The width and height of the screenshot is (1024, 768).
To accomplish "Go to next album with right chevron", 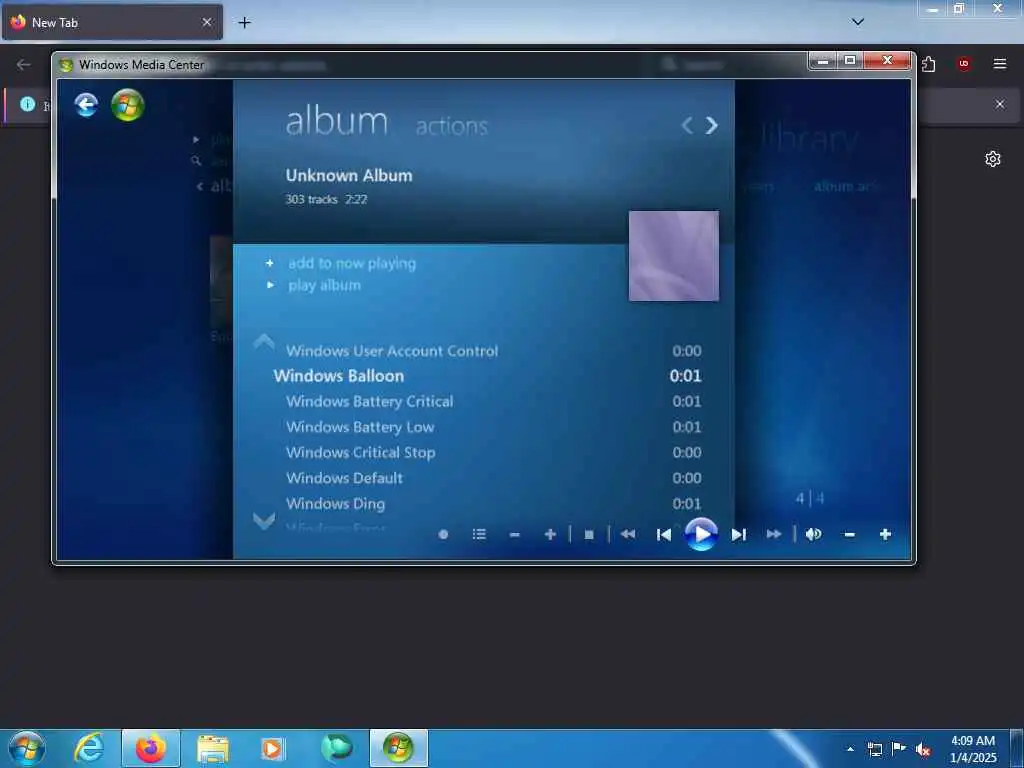I will (712, 125).
